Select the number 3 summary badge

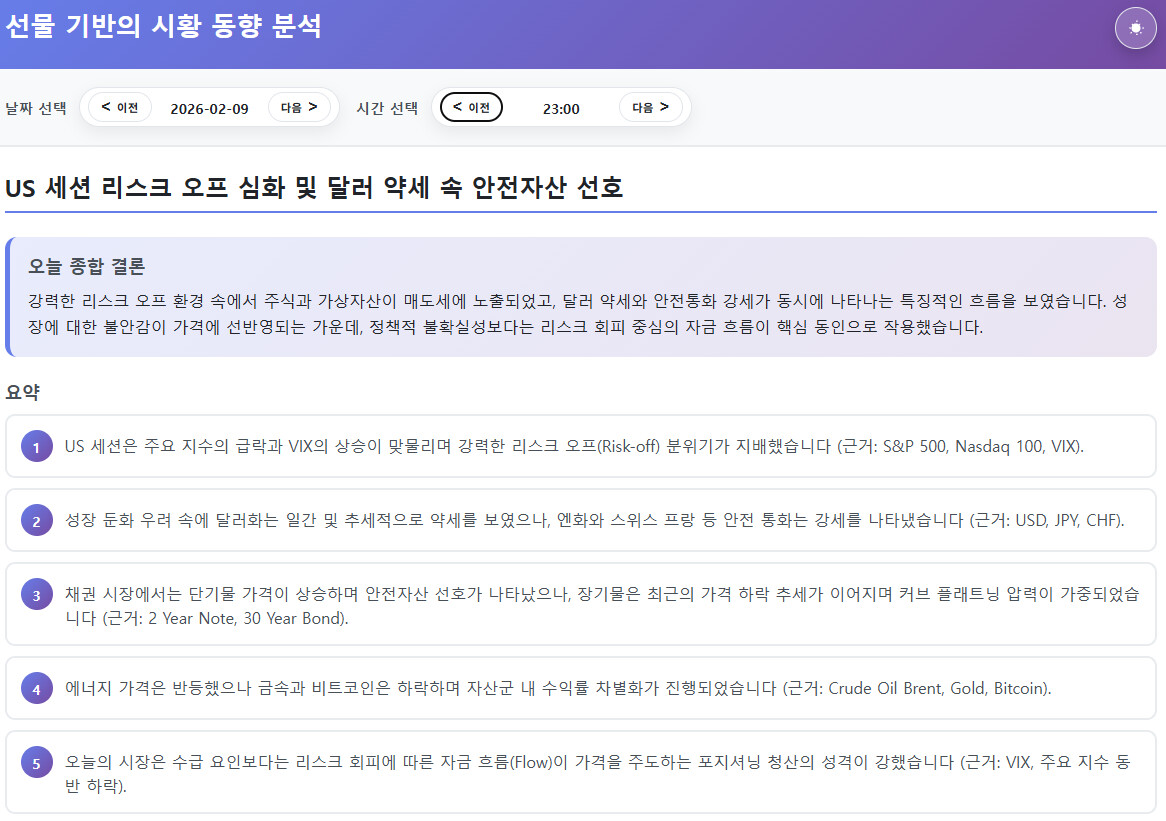[x=36, y=595]
